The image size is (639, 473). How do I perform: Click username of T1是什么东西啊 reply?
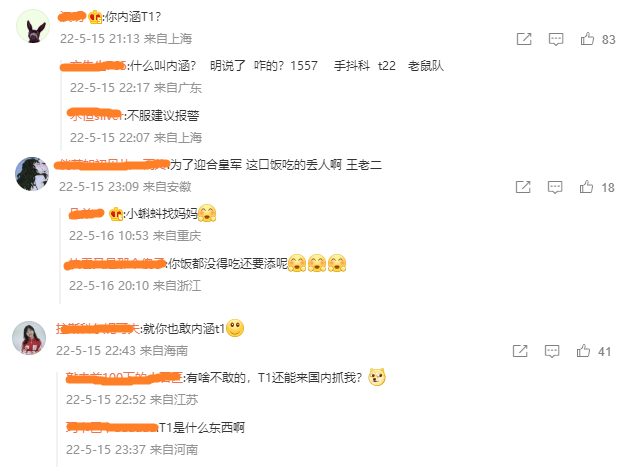(112, 427)
